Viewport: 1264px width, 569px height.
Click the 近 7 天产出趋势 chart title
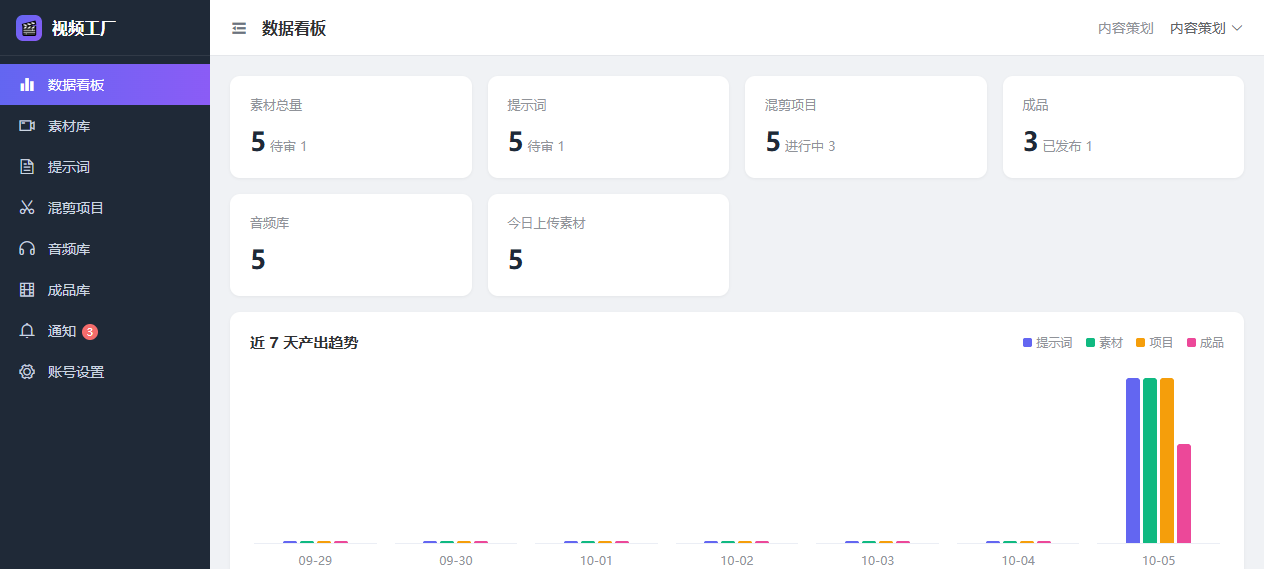click(x=304, y=343)
